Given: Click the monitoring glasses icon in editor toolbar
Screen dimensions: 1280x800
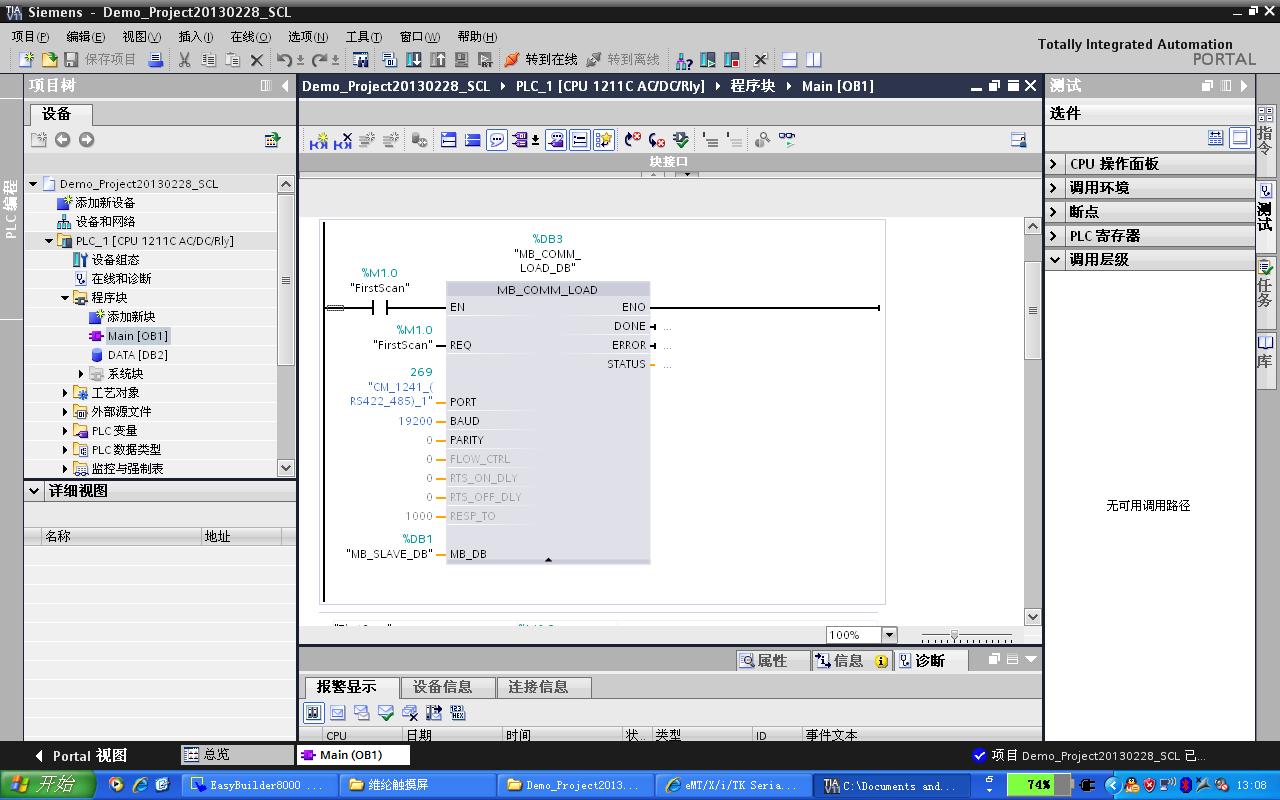Looking at the screenshot, I should pos(787,141).
